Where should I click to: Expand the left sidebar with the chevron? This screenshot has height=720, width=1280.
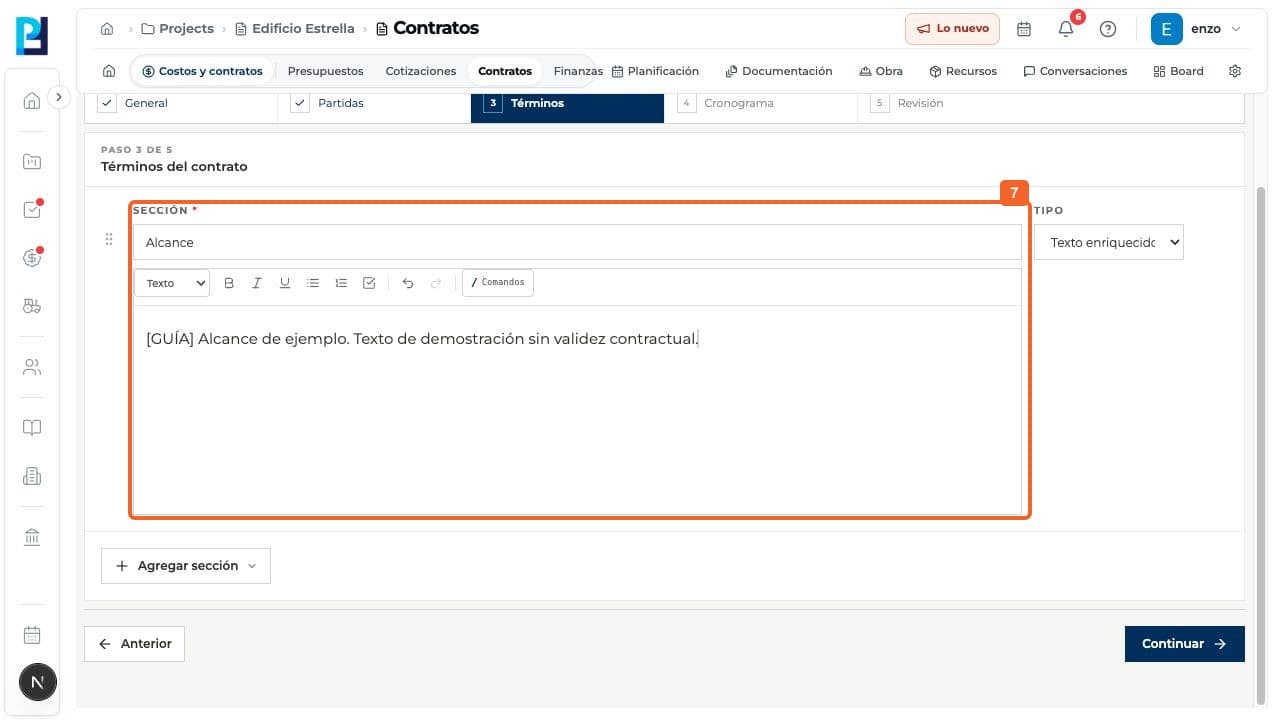point(59,97)
